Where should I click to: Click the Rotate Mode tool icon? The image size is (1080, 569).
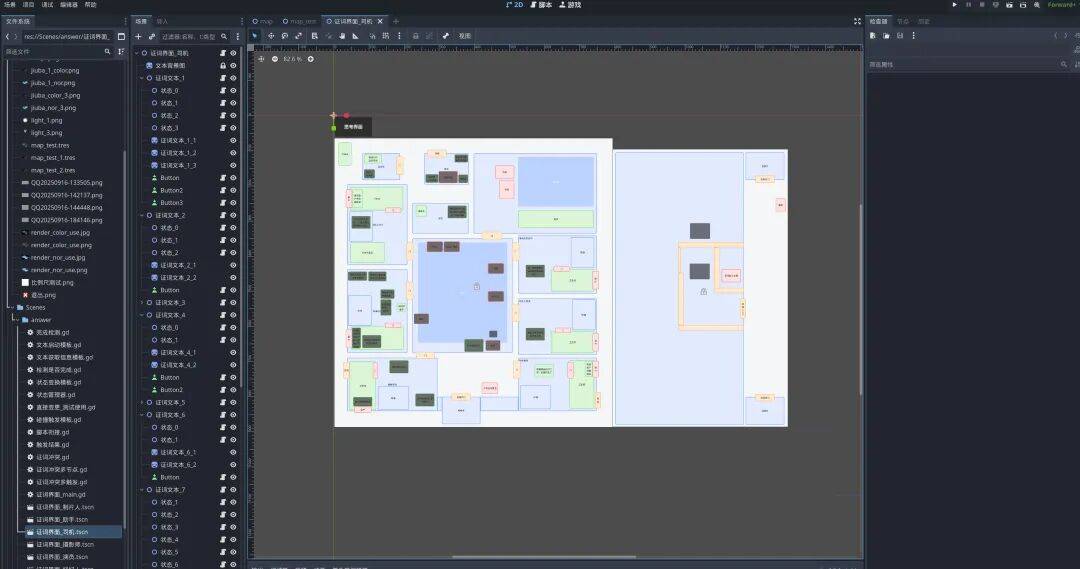coord(284,35)
